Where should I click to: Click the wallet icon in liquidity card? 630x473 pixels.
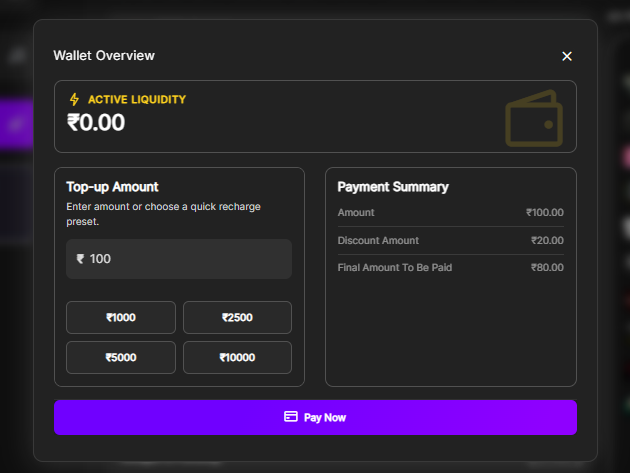(534, 118)
